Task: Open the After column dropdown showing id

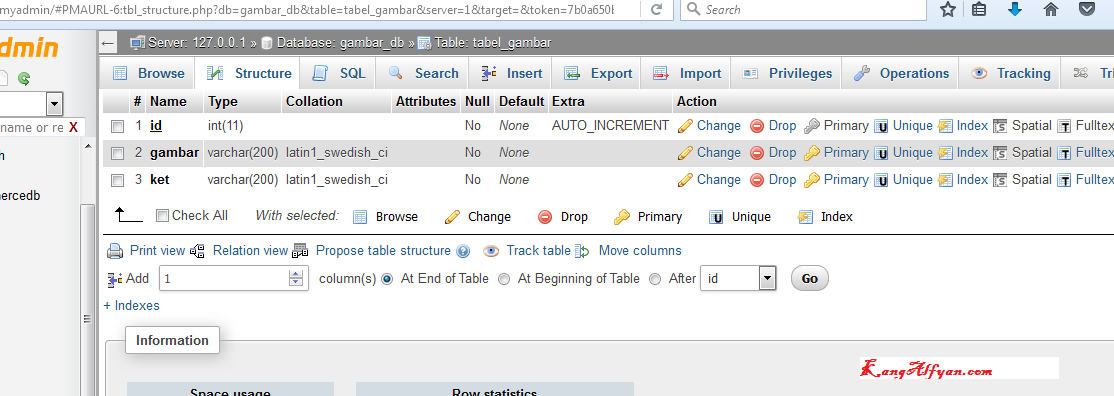Action: point(737,279)
